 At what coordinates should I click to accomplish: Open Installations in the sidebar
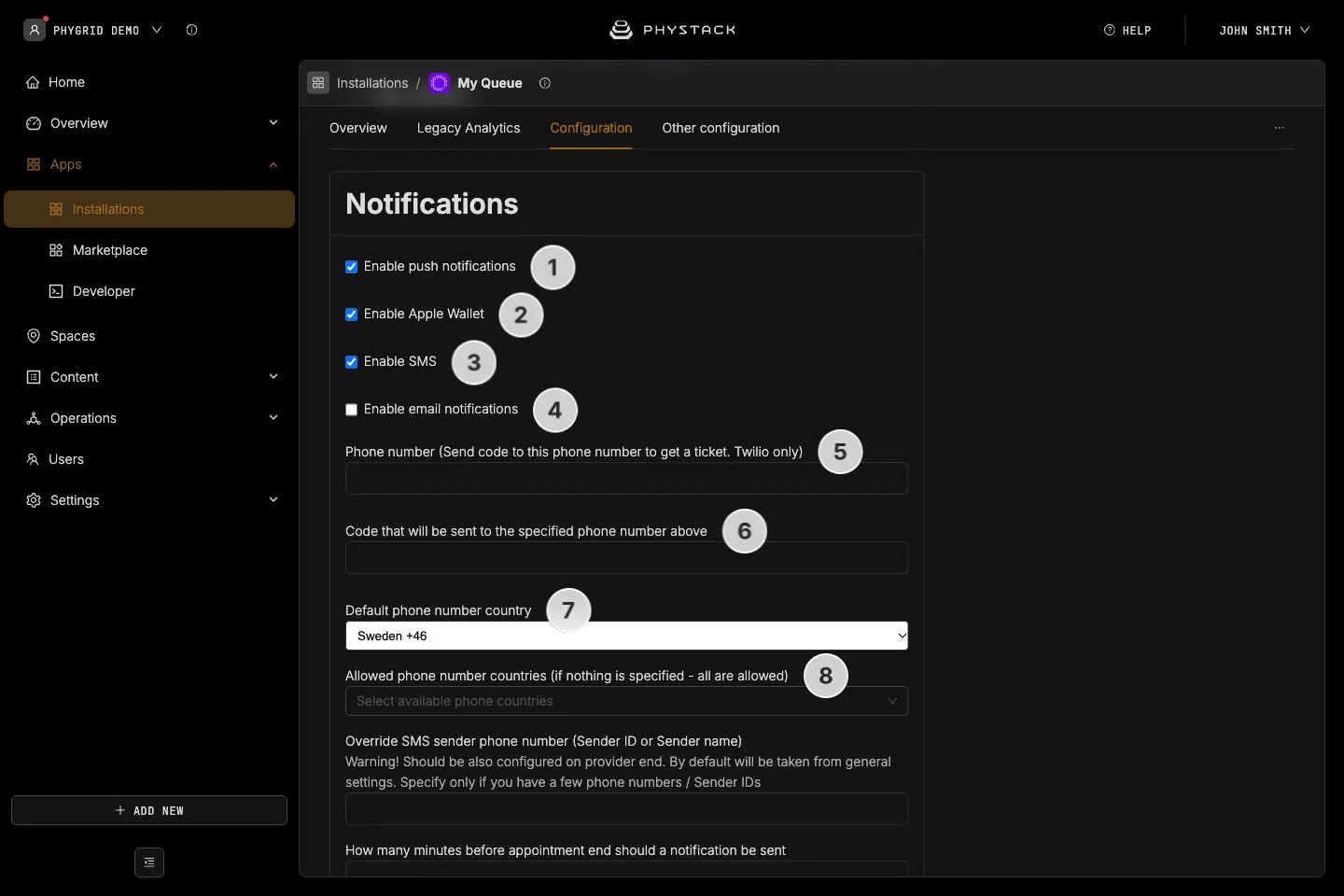pos(149,209)
